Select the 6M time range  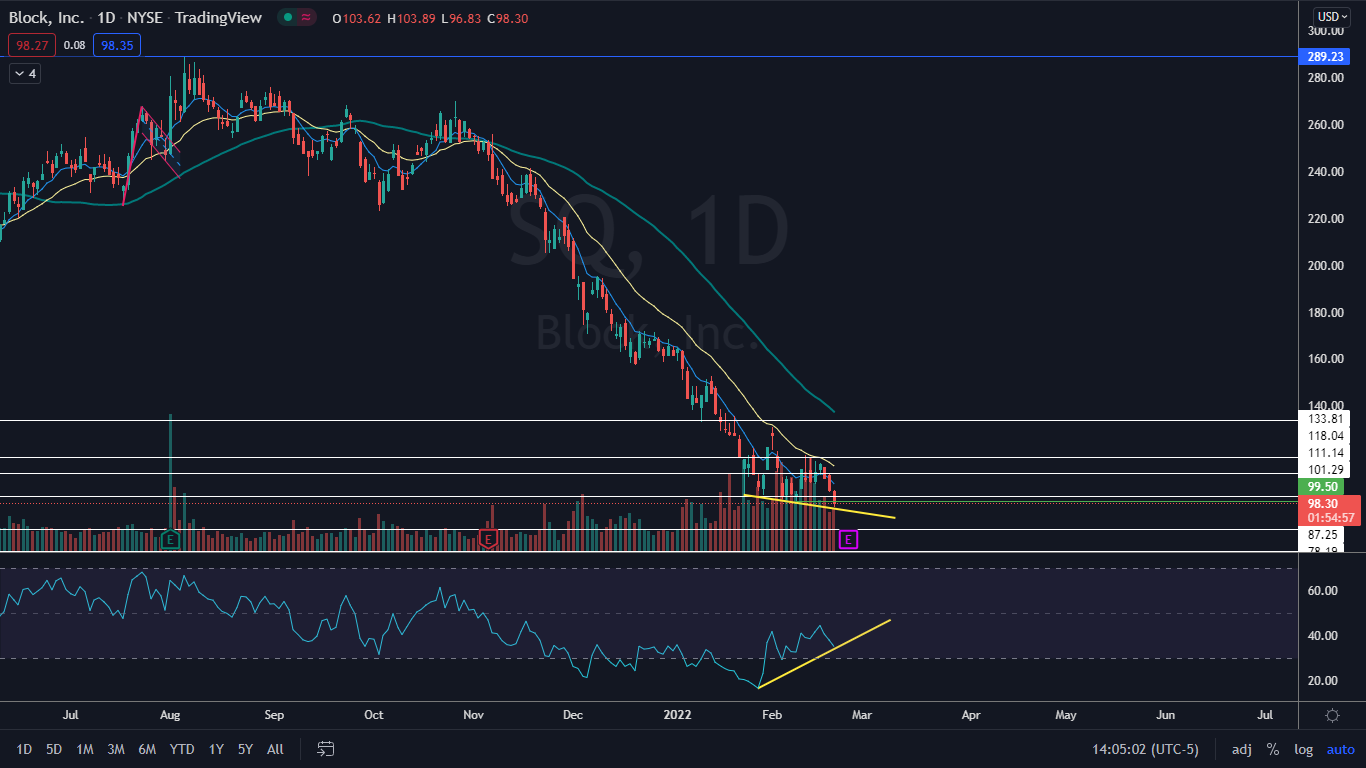147,749
